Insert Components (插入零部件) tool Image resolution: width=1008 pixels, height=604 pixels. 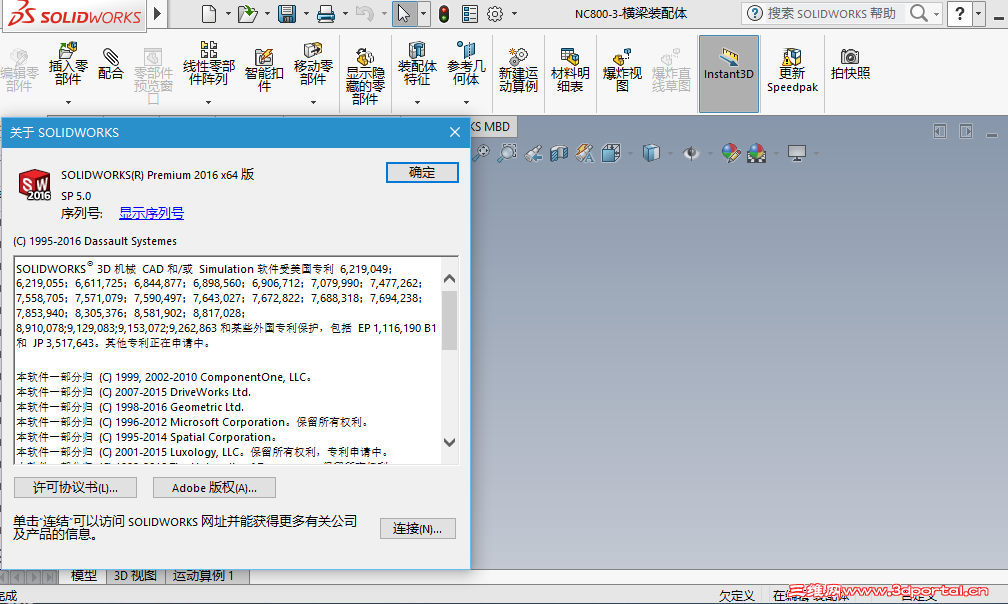[x=68, y=64]
